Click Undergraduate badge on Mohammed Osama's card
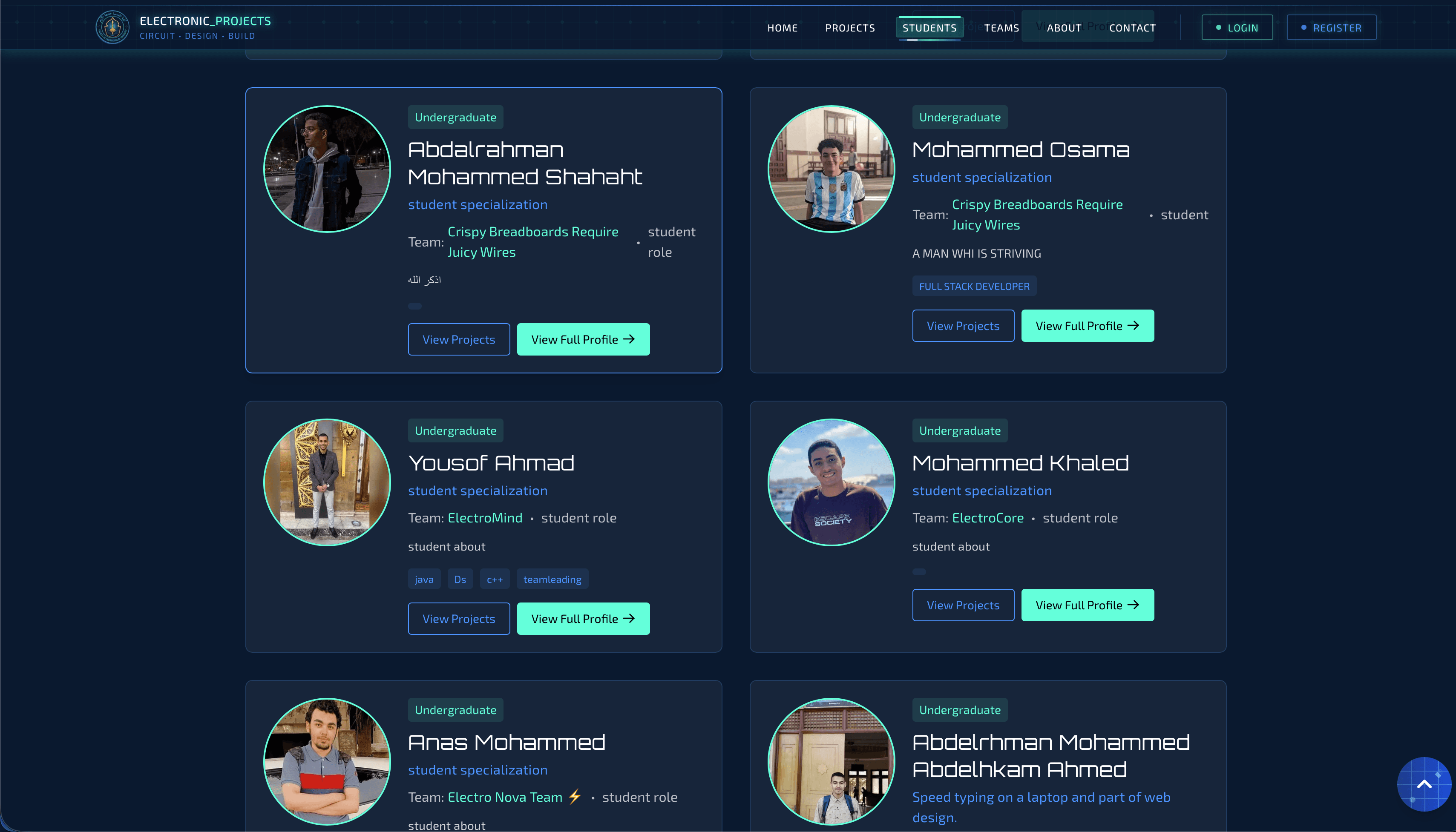This screenshot has width=1456, height=832. [x=960, y=117]
